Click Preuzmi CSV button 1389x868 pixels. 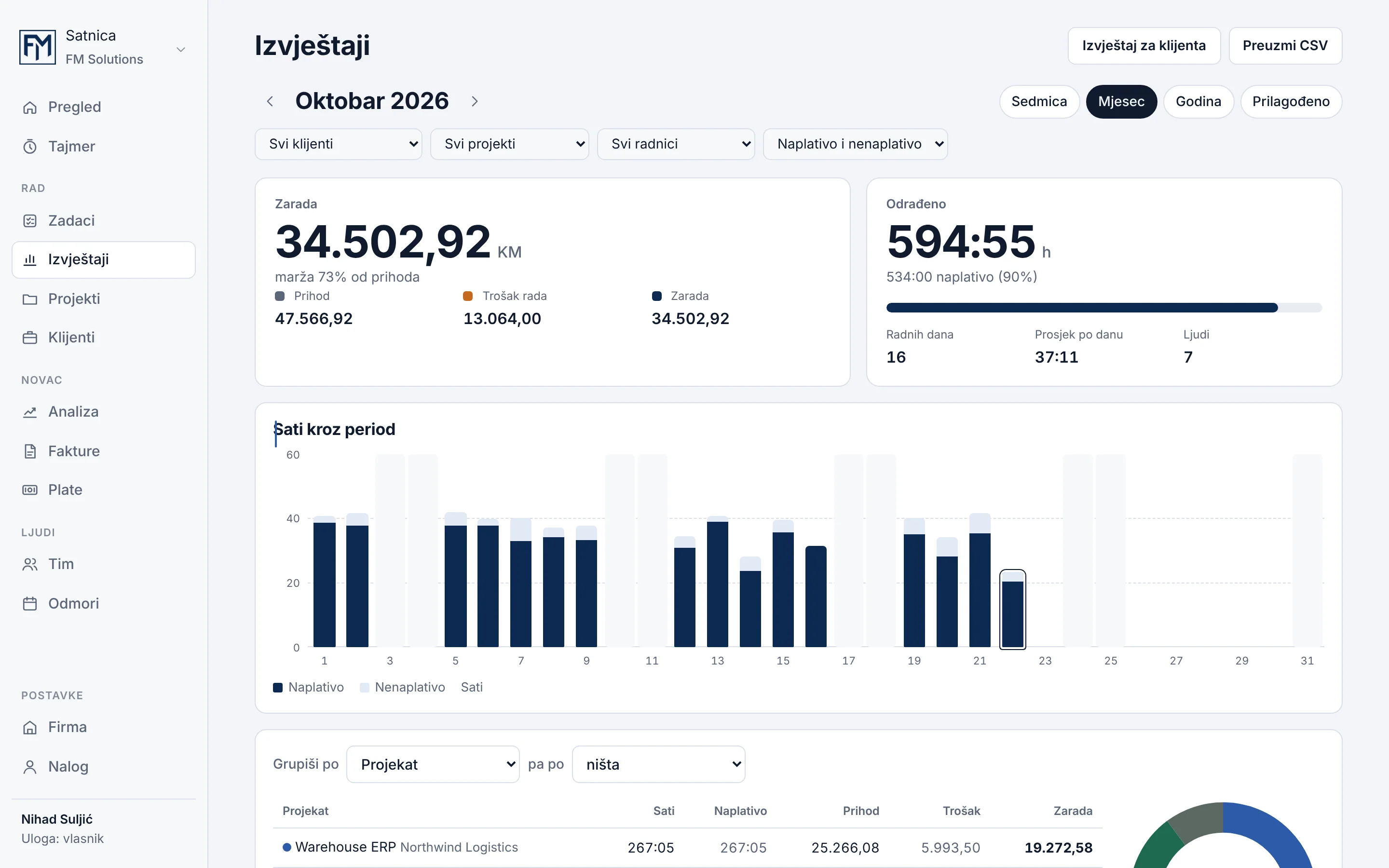click(1284, 46)
